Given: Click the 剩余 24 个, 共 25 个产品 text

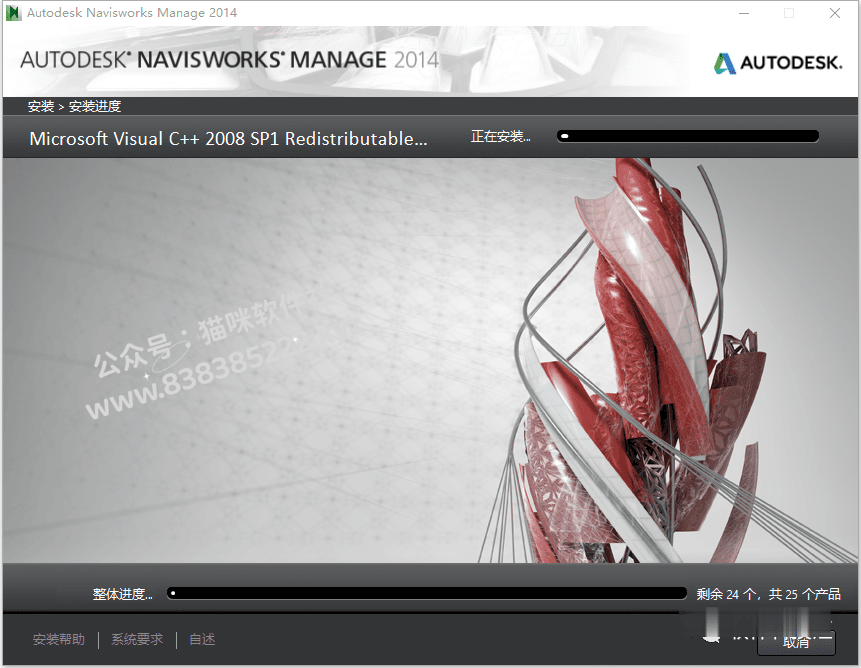Looking at the screenshot, I should pyautogui.click(x=768, y=594).
